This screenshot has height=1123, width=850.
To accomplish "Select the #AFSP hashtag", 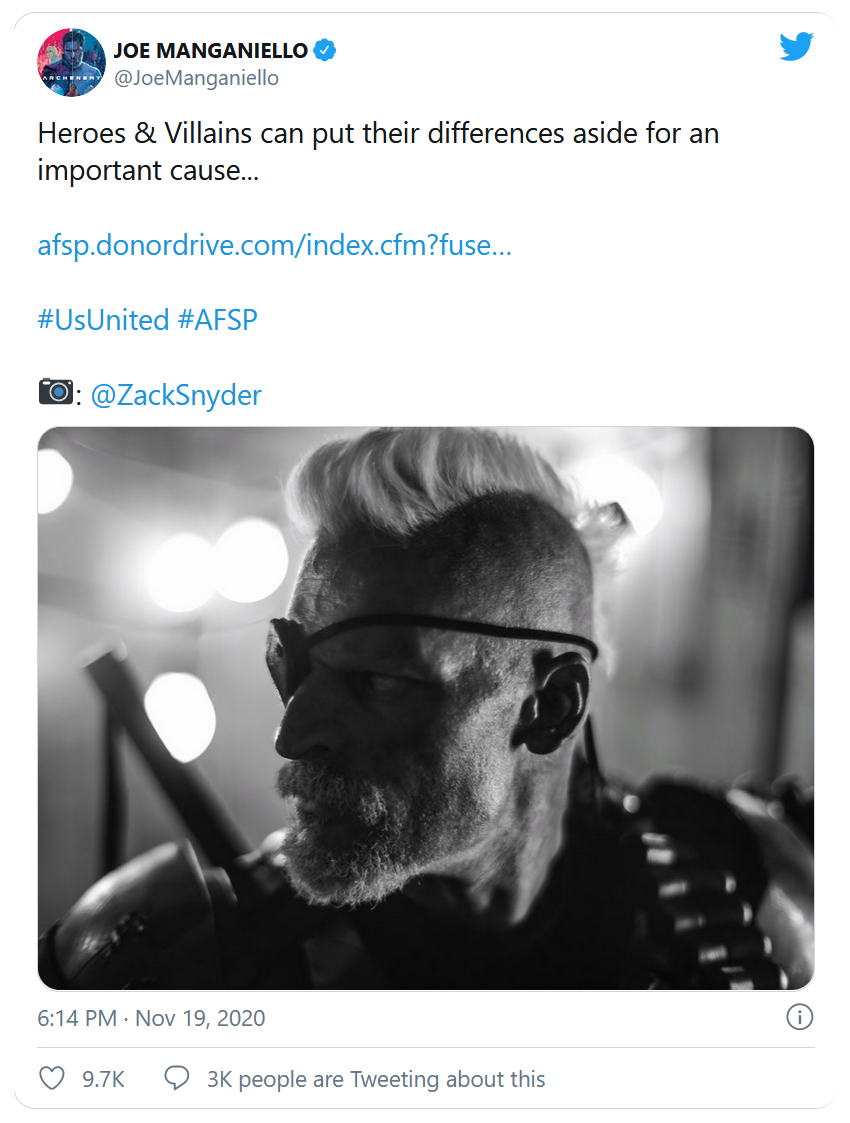I will [217, 320].
